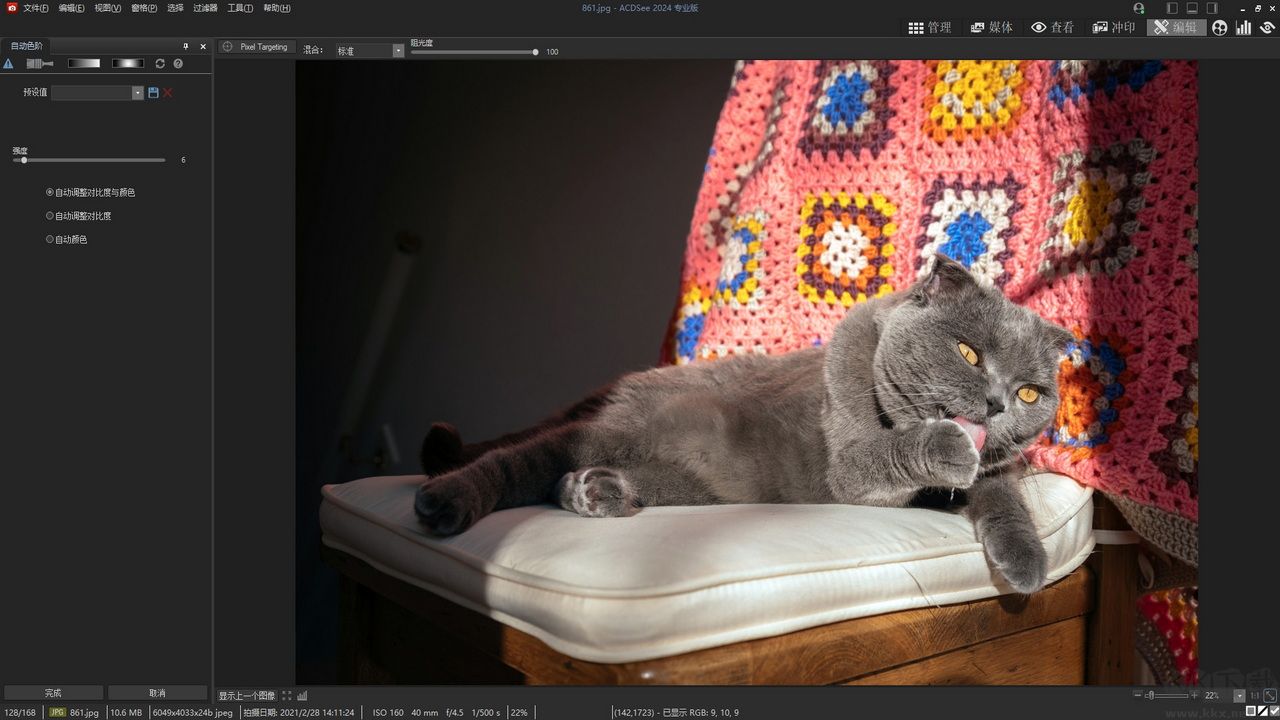Select 自动颜色 radio option
The height and width of the screenshot is (720, 1280).
coord(50,240)
